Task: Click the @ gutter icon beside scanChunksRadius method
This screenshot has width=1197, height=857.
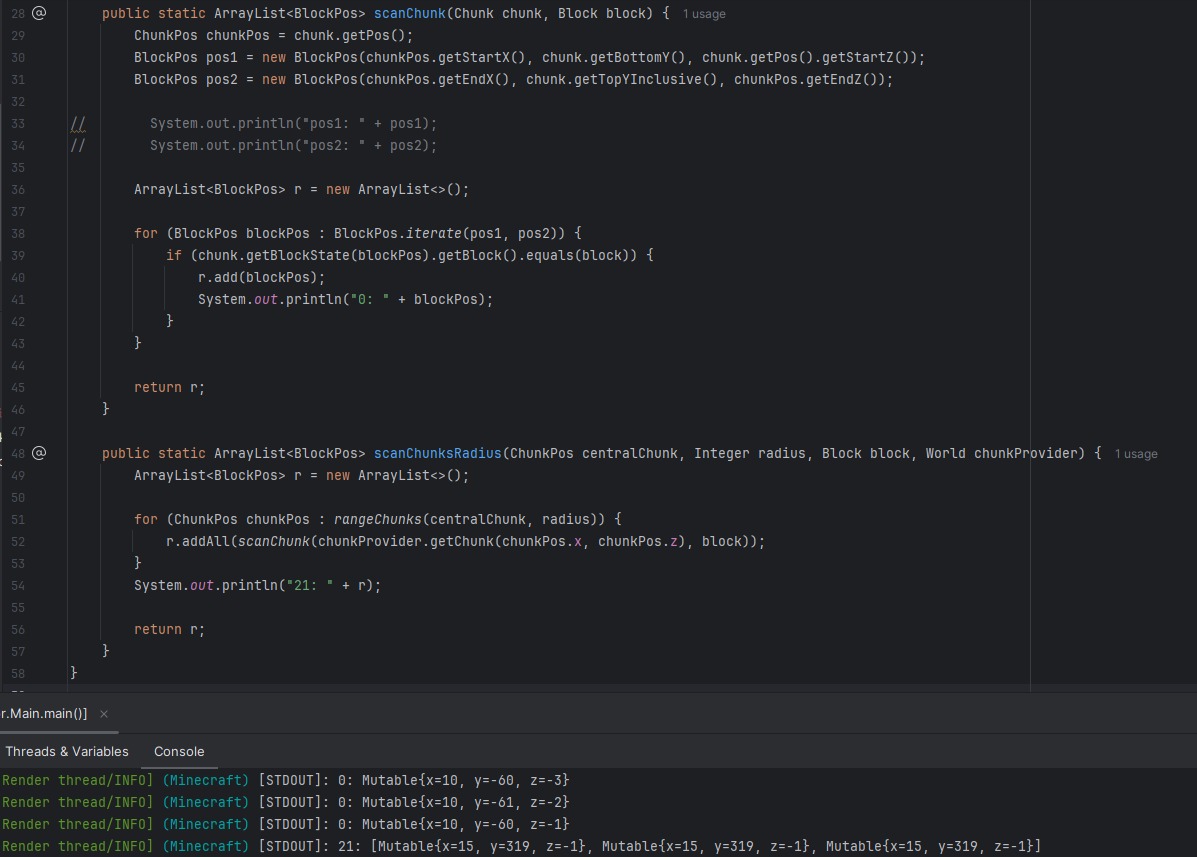Action: (x=39, y=453)
